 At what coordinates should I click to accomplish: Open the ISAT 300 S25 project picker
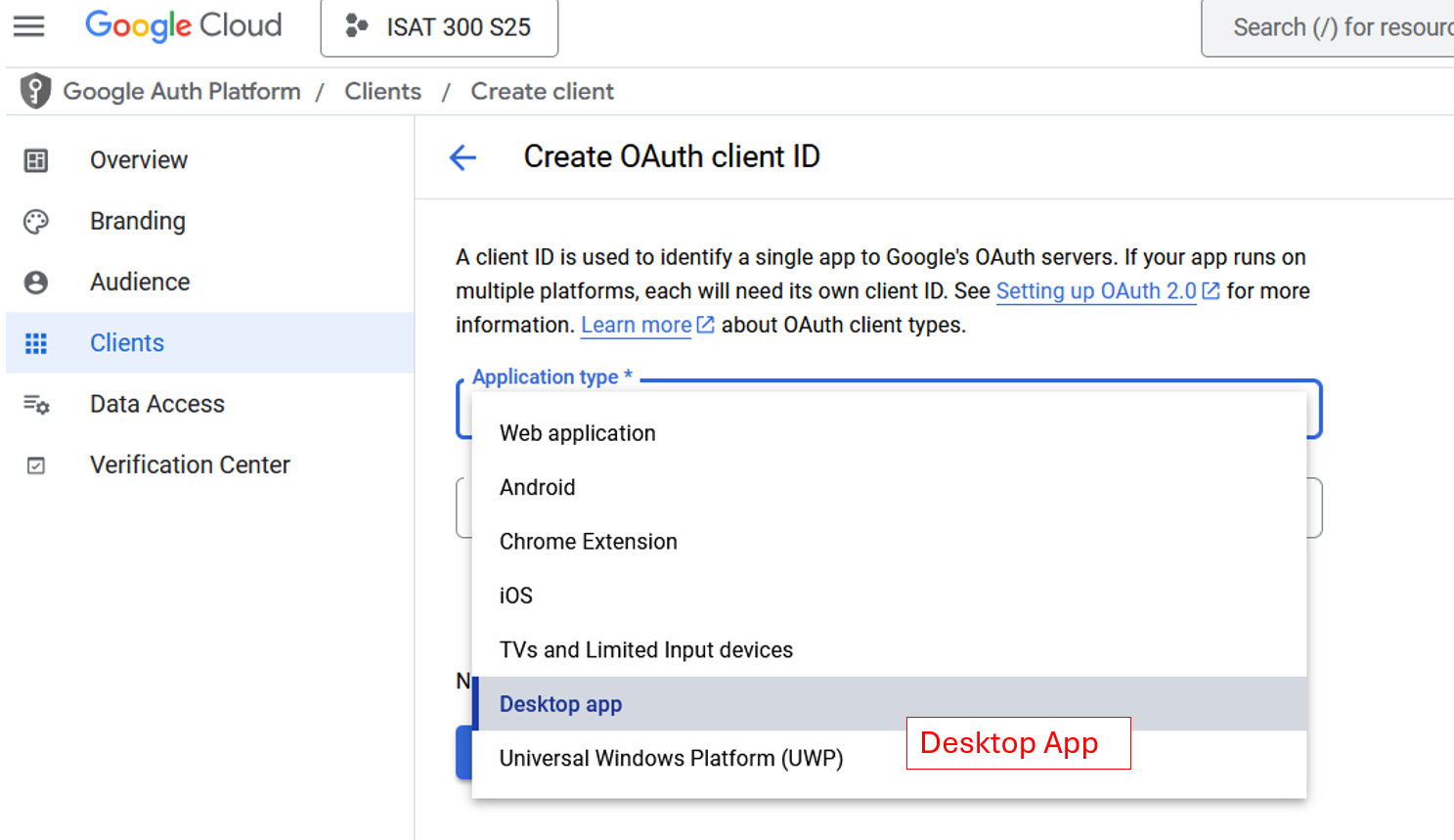tap(439, 27)
